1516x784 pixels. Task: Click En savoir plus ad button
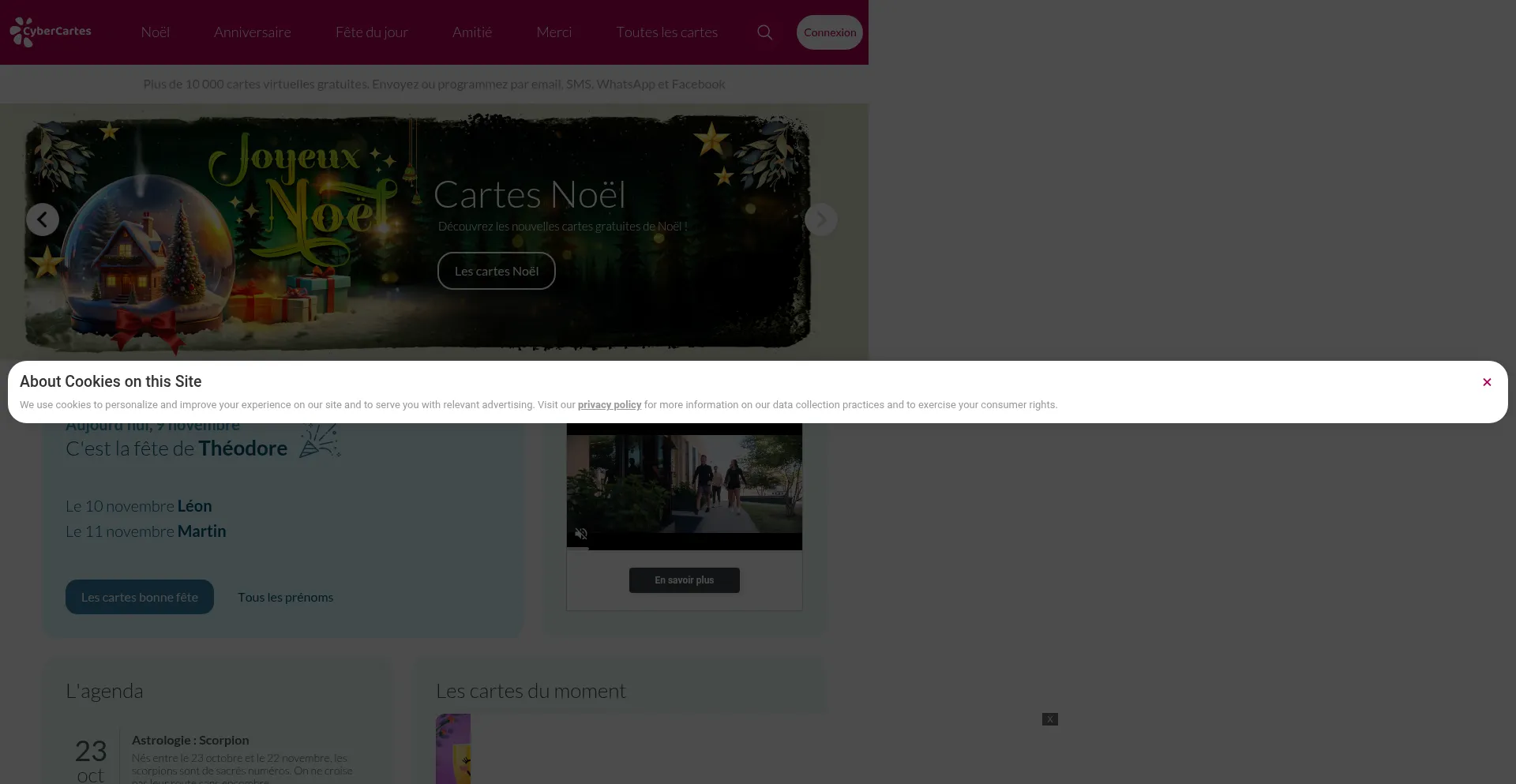[x=685, y=580]
